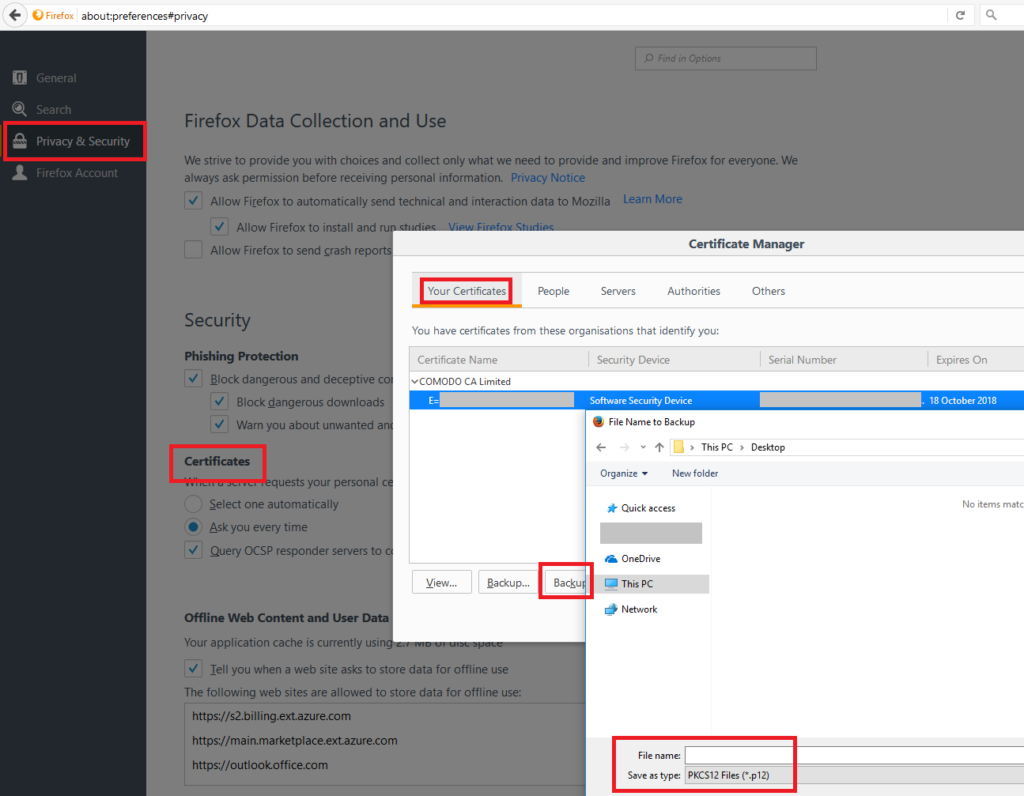Click the This PC computer icon

(611, 584)
